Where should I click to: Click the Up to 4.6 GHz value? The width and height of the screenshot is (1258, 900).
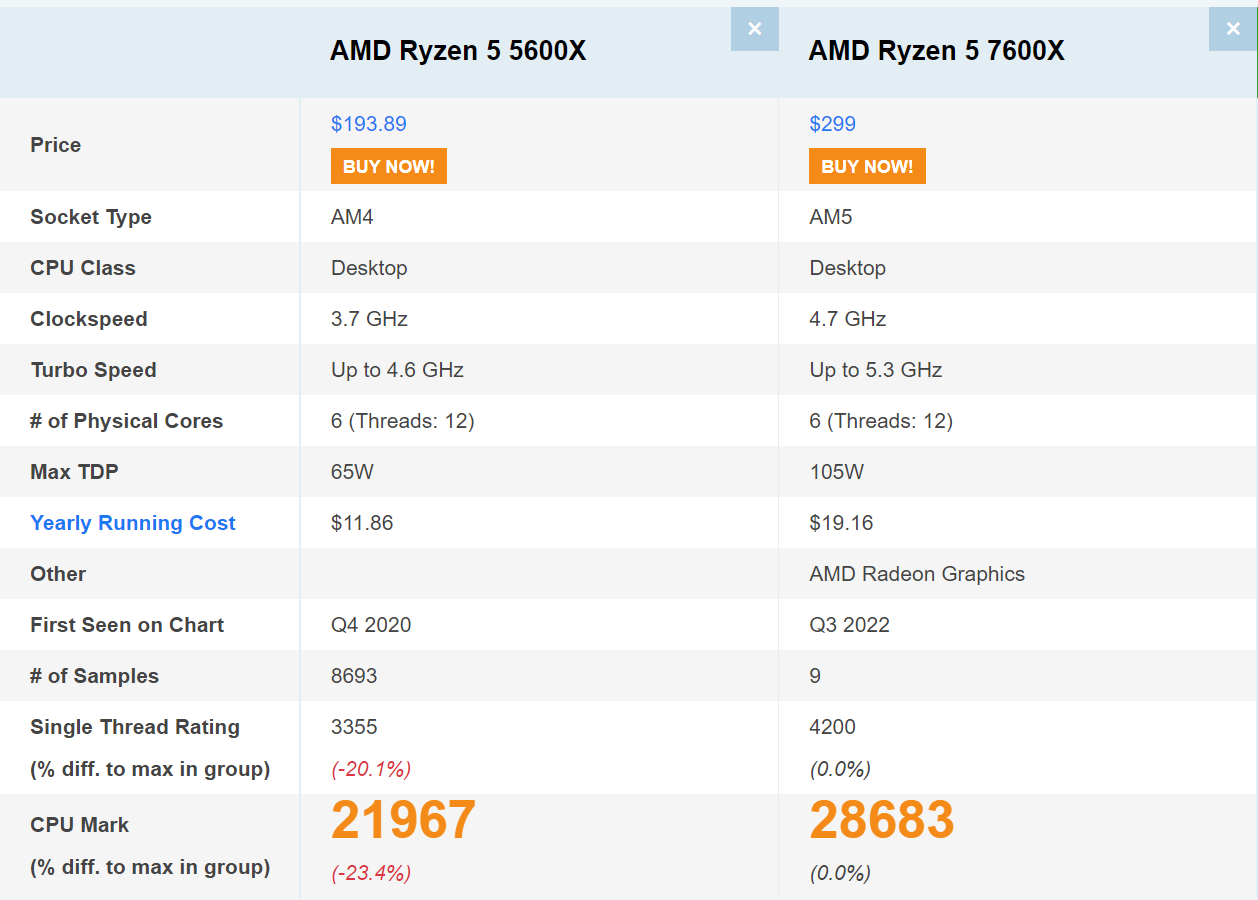[x=397, y=370]
